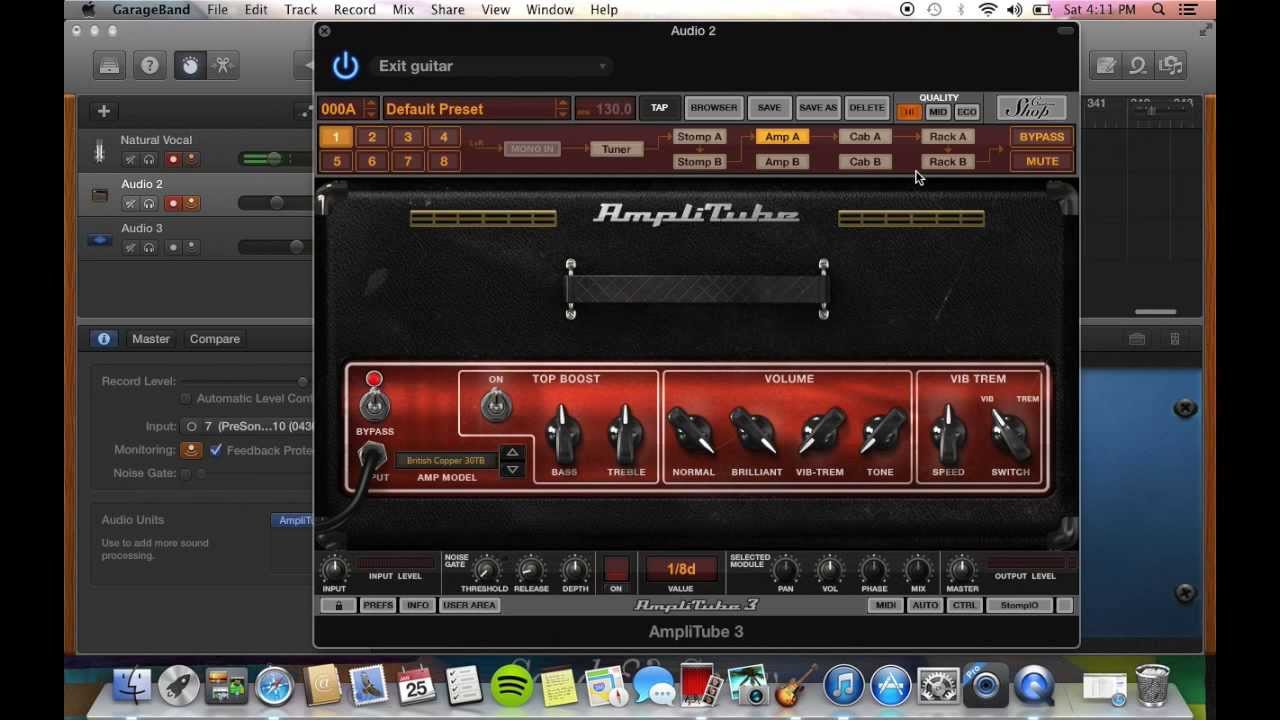
Task: Toggle the Monitoring button in Smart Controls
Action: pyautogui.click(x=190, y=450)
